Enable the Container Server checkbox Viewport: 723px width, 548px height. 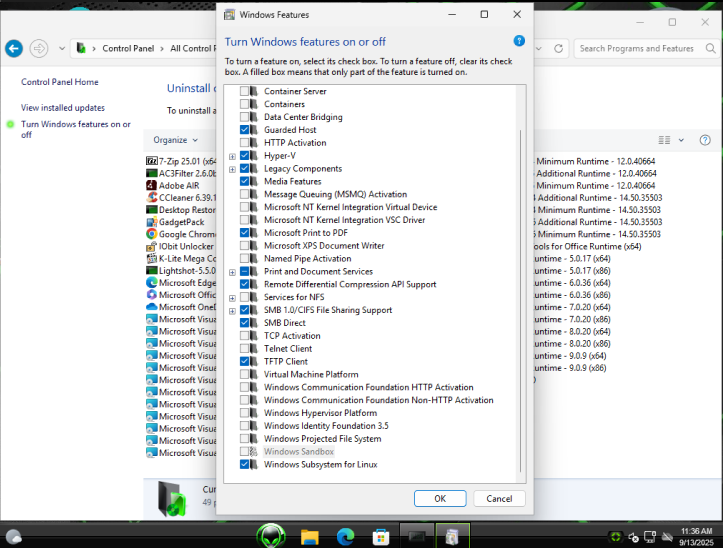coord(244,91)
